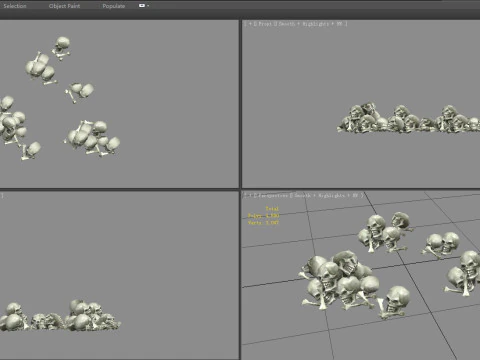Click the ribbon display toggle icon
This screenshot has width=480, height=360.
[142, 5]
